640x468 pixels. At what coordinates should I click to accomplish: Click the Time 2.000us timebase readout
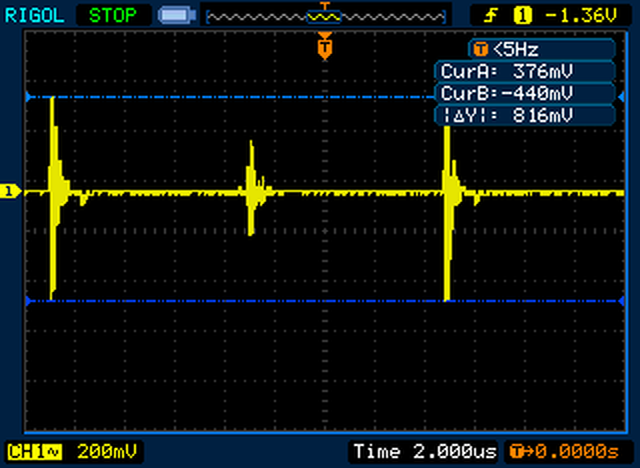coord(424,452)
